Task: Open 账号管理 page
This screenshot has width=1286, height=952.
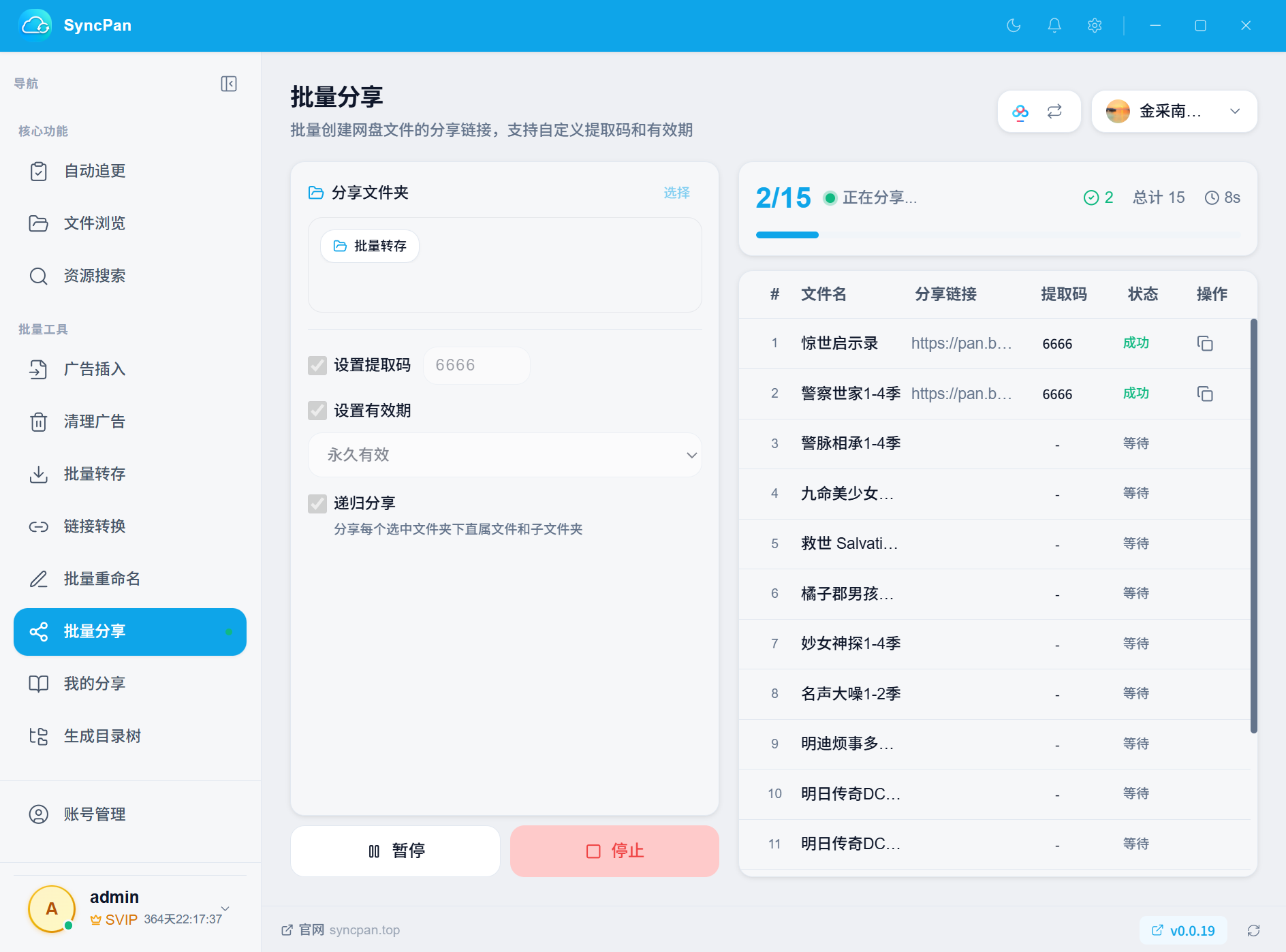Action: click(130, 814)
